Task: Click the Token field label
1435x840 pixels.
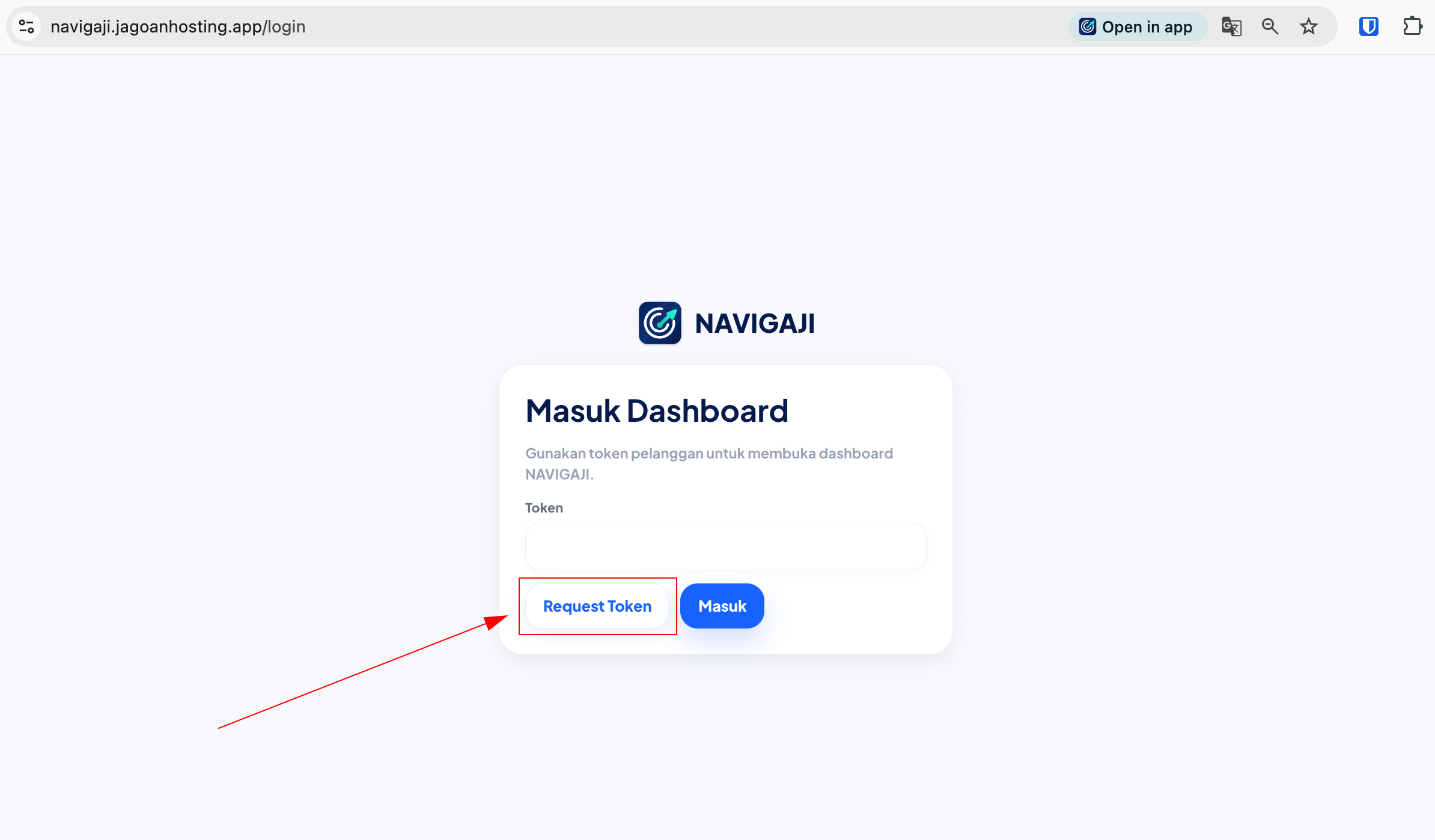Action: 544,508
